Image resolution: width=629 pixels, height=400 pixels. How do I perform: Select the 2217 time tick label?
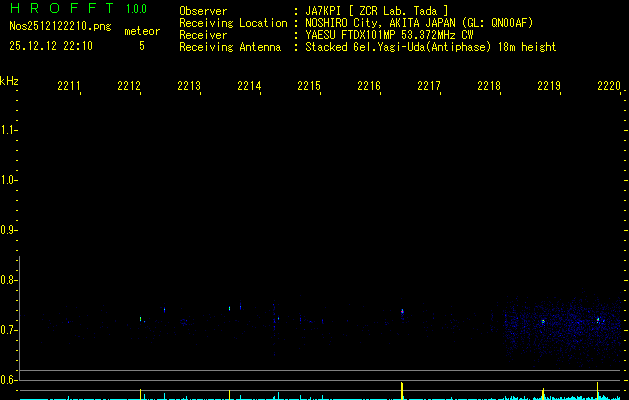[x=429, y=87]
